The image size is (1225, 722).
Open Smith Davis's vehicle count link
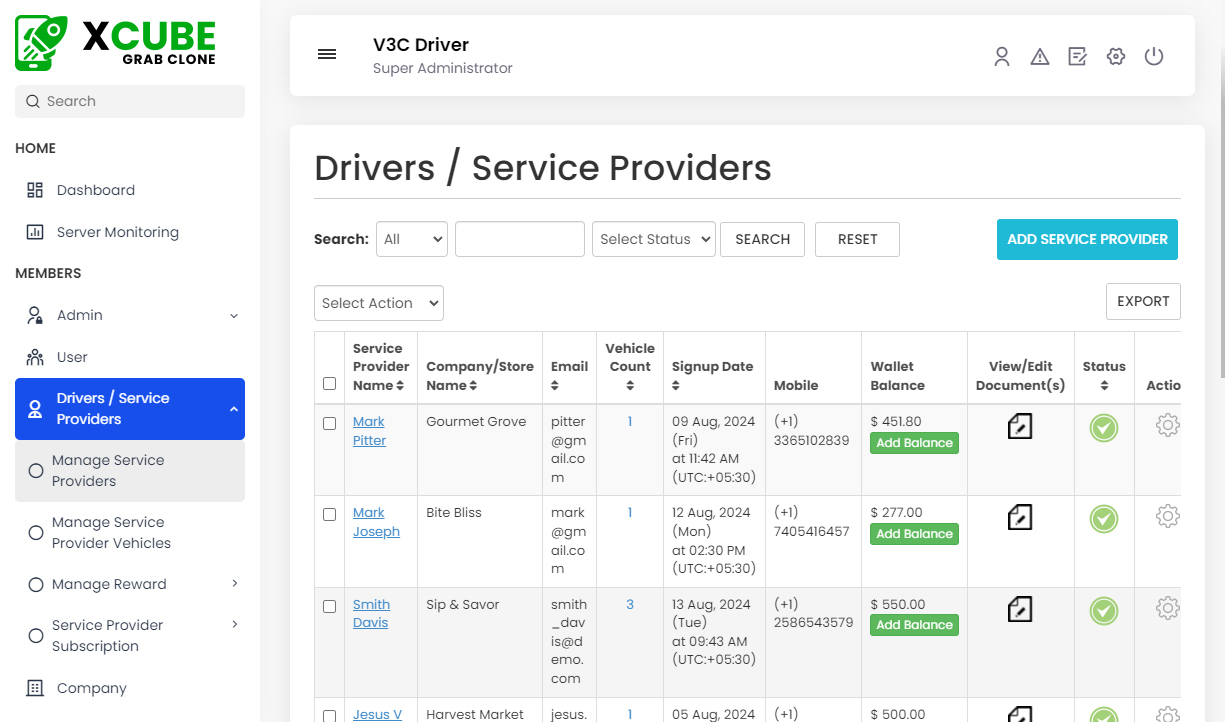click(629, 604)
